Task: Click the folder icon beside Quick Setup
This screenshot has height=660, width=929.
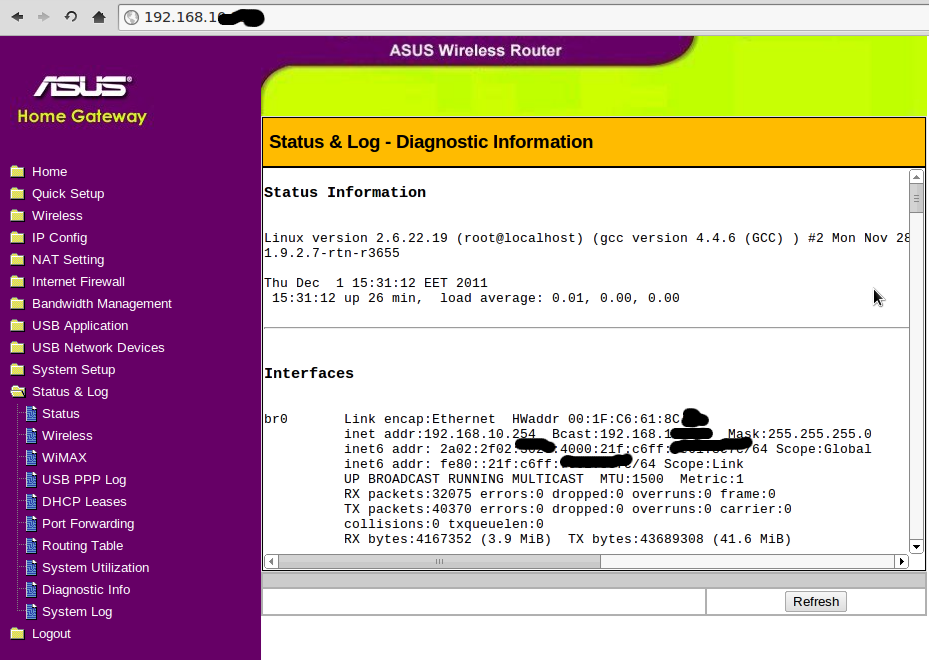Action: [18, 194]
